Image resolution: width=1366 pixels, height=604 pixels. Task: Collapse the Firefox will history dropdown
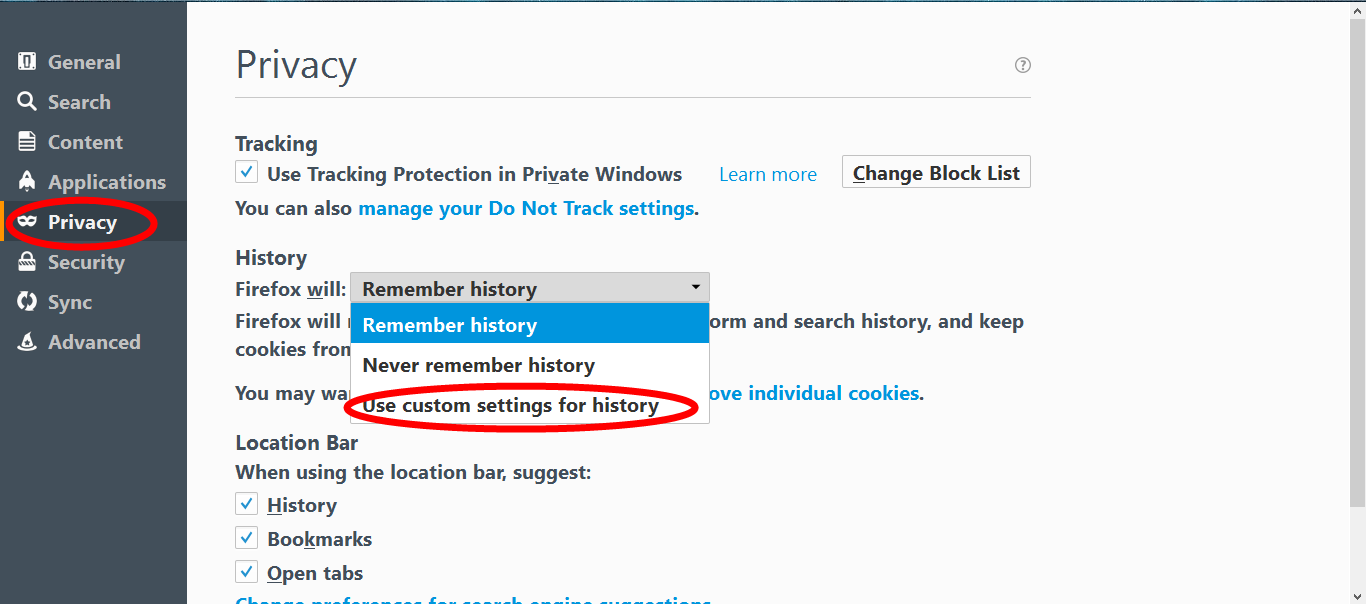point(530,289)
